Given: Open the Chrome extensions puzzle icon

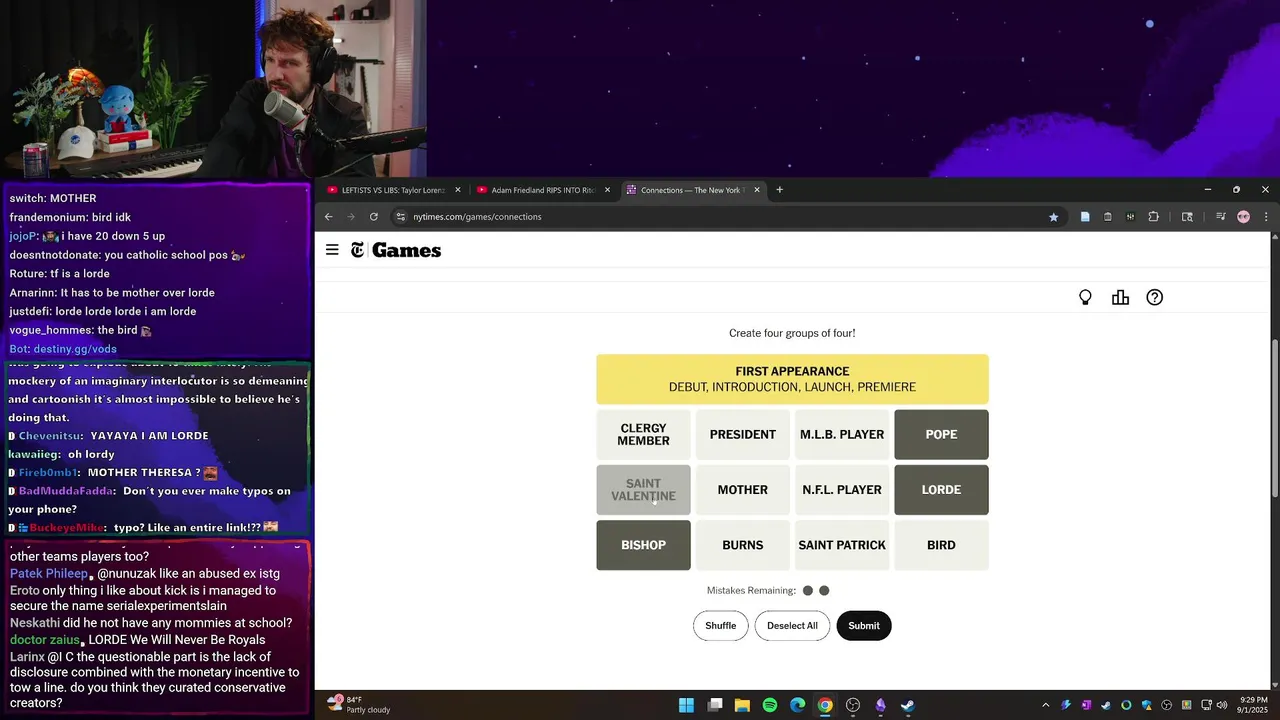Looking at the screenshot, I should point(1153,216).
